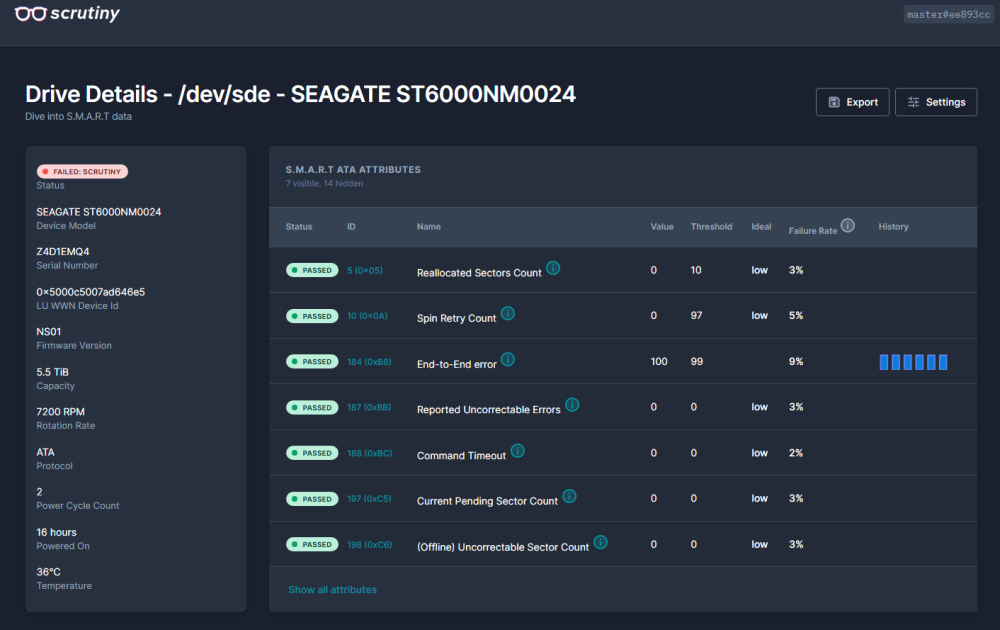
Task: View info for Current Pending Sector Count
Action: point(570,496)
